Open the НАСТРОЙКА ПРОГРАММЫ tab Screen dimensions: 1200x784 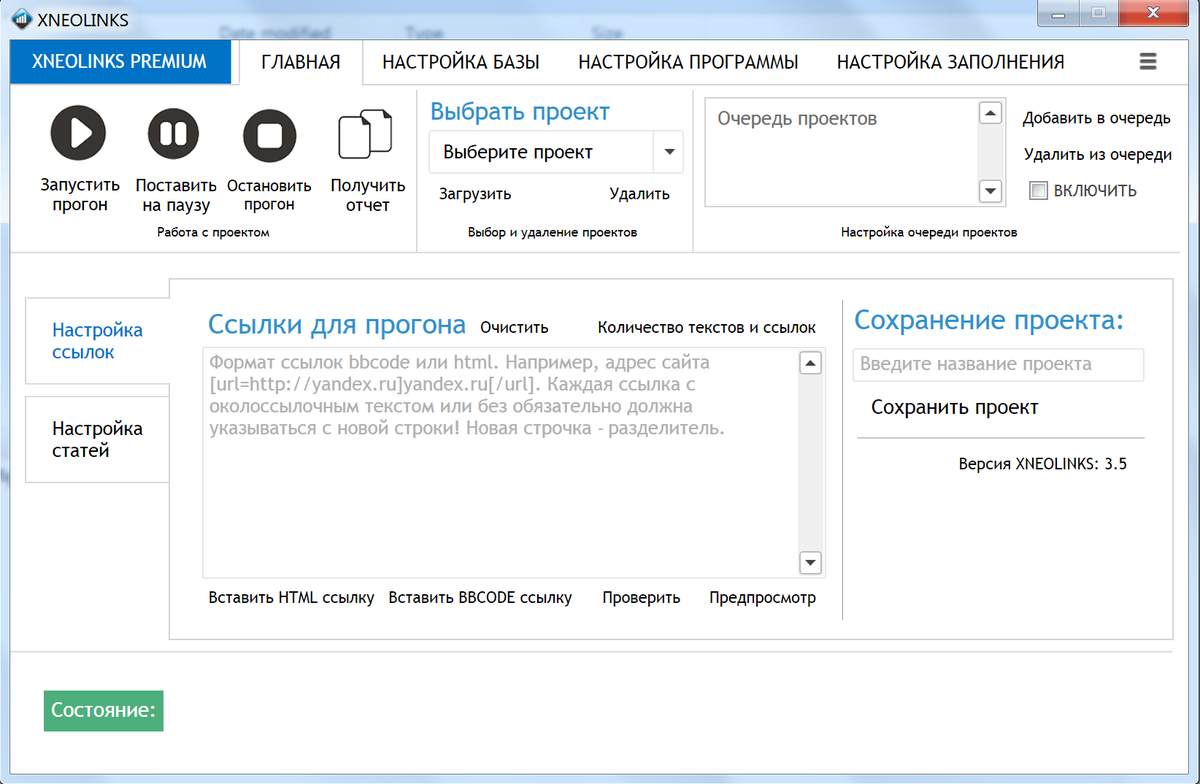click(688, 62)
